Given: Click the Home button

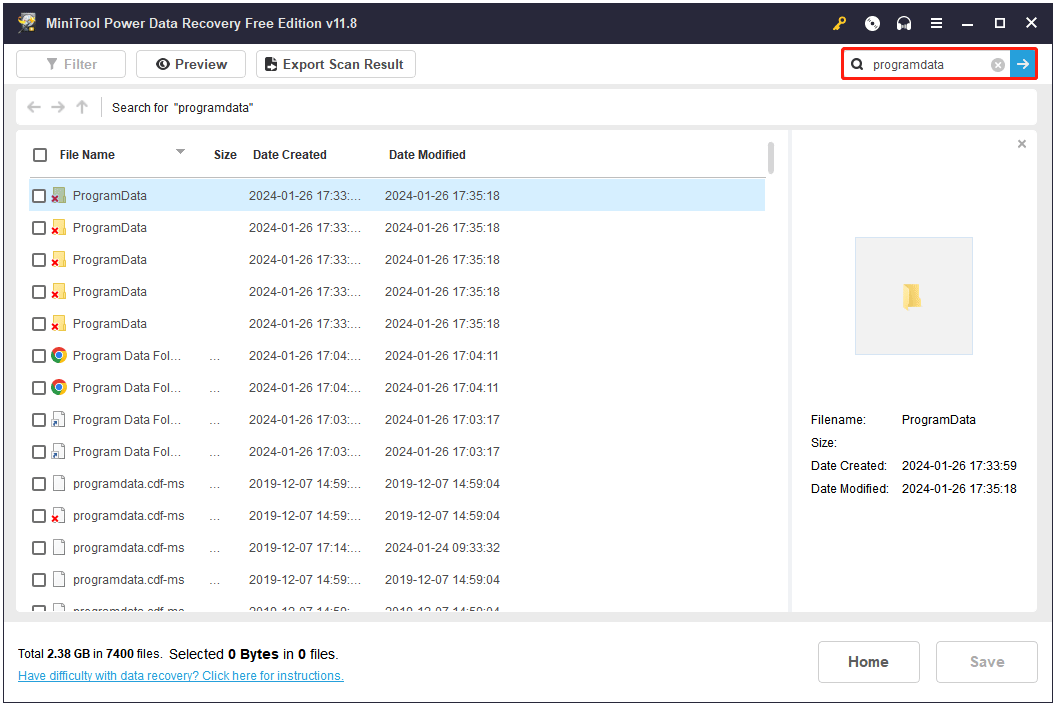Looking at the screenshot, I should click(869, 662).
